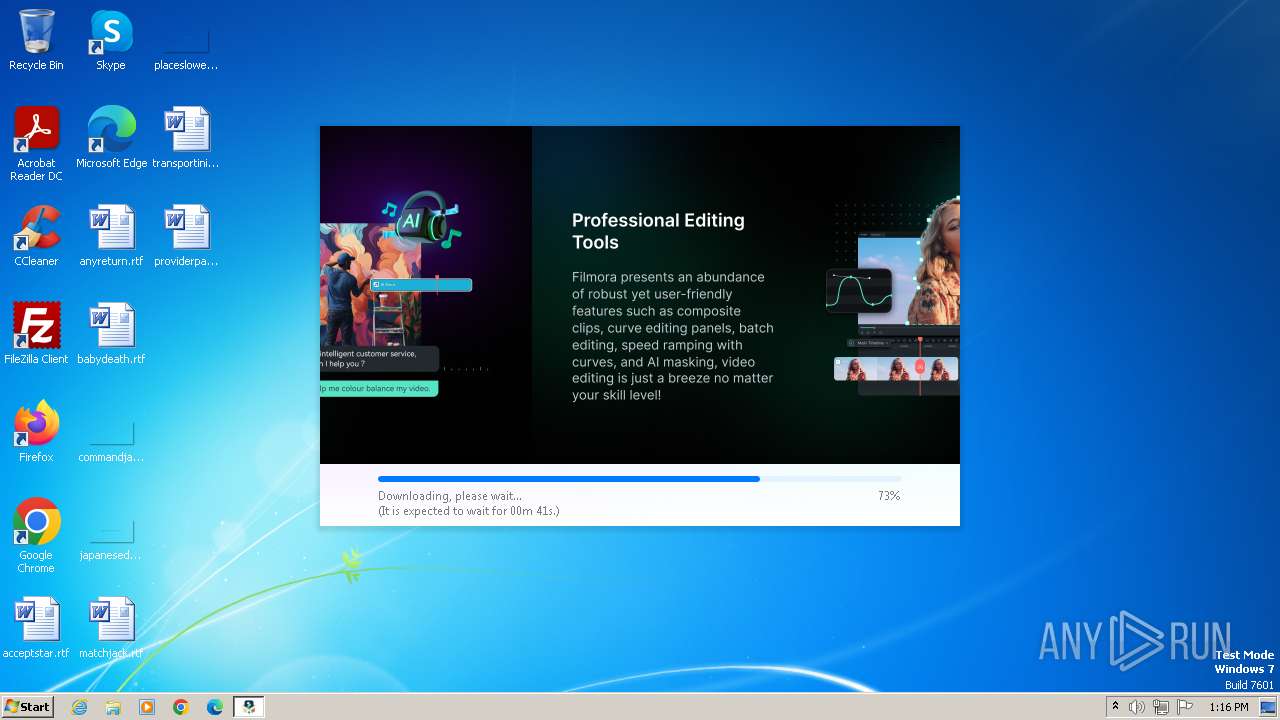
Task: Click the Show desktop button
Action: coord(1268,707)
